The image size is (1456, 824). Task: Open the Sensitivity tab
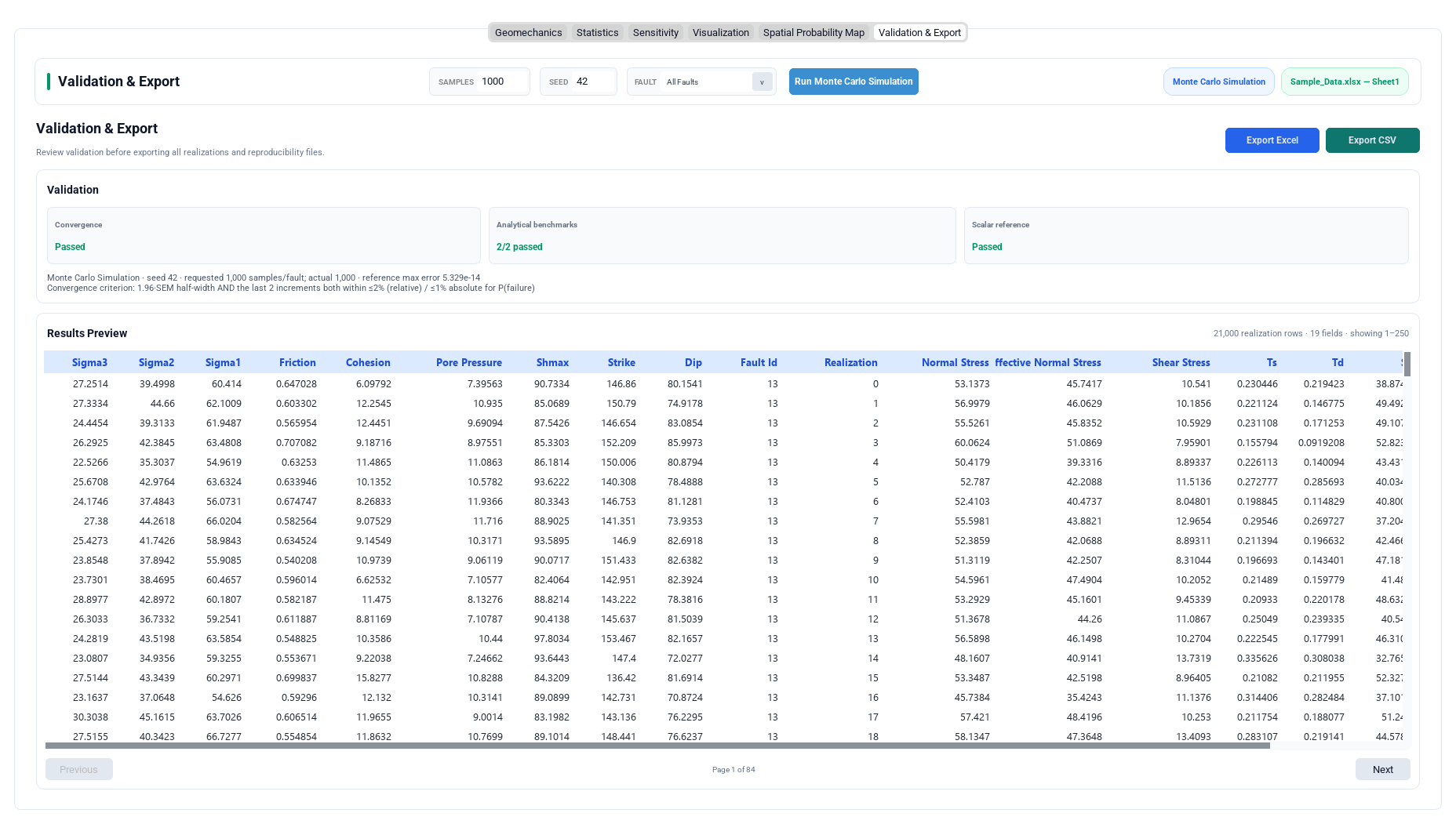click(655, 32)
